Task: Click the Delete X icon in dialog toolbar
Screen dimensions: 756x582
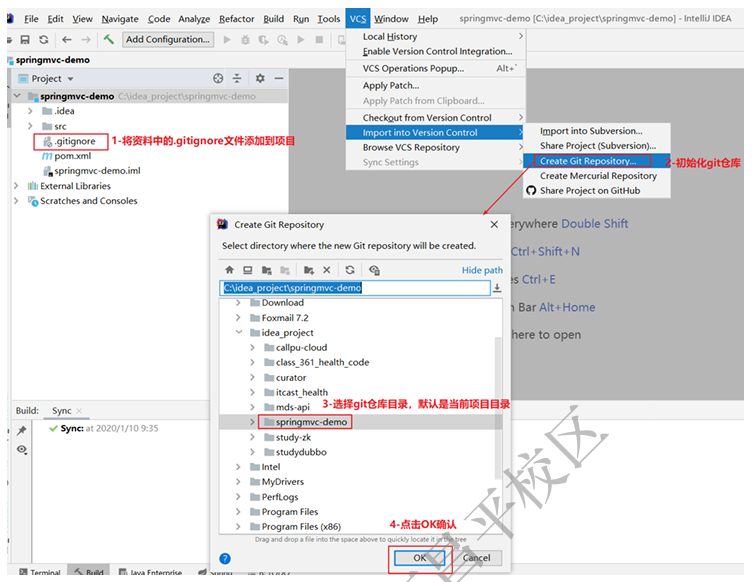Action: pos(326,270)
